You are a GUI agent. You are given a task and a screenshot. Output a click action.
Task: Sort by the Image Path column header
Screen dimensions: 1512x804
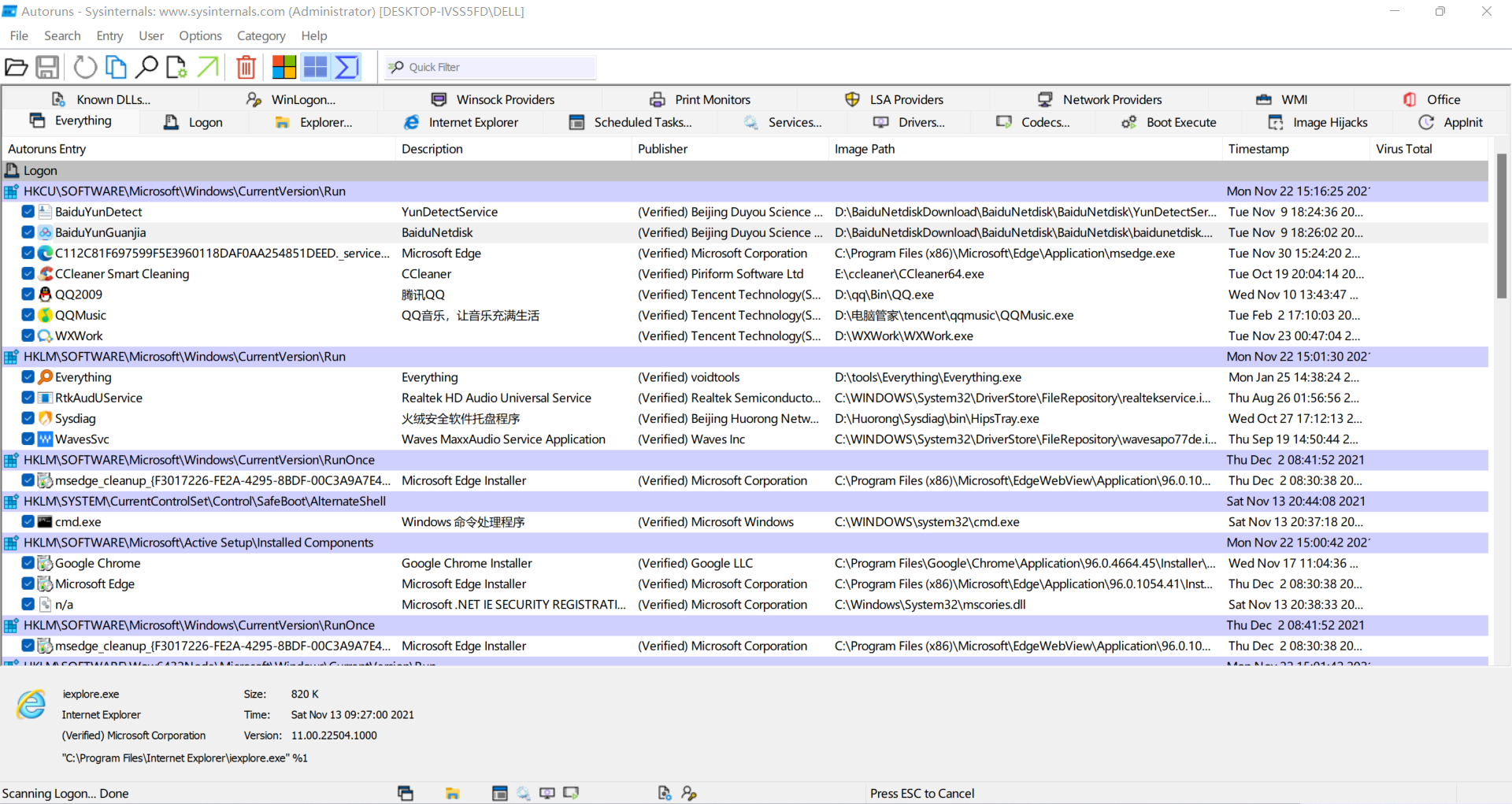click(x=1025, y=149)
